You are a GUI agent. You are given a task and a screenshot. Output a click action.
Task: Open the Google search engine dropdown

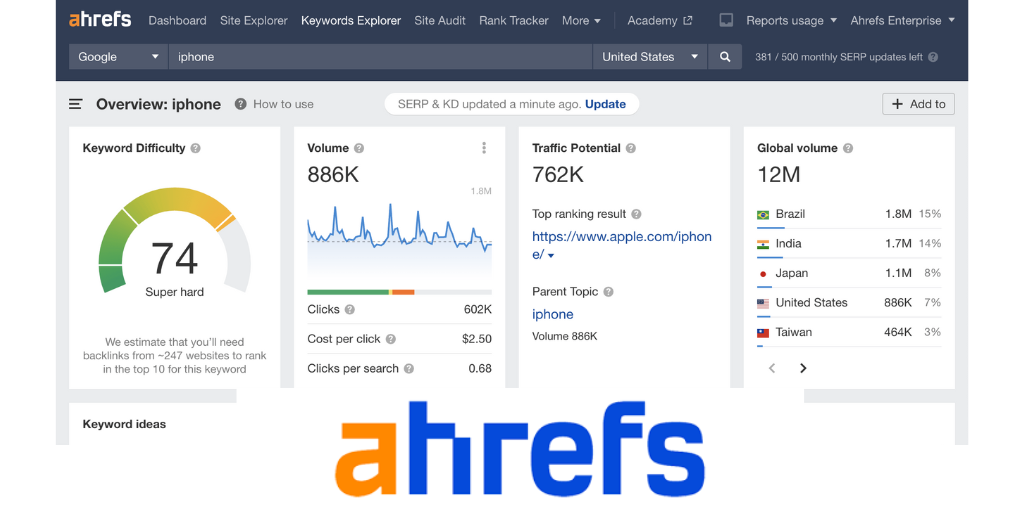point(119,57)
